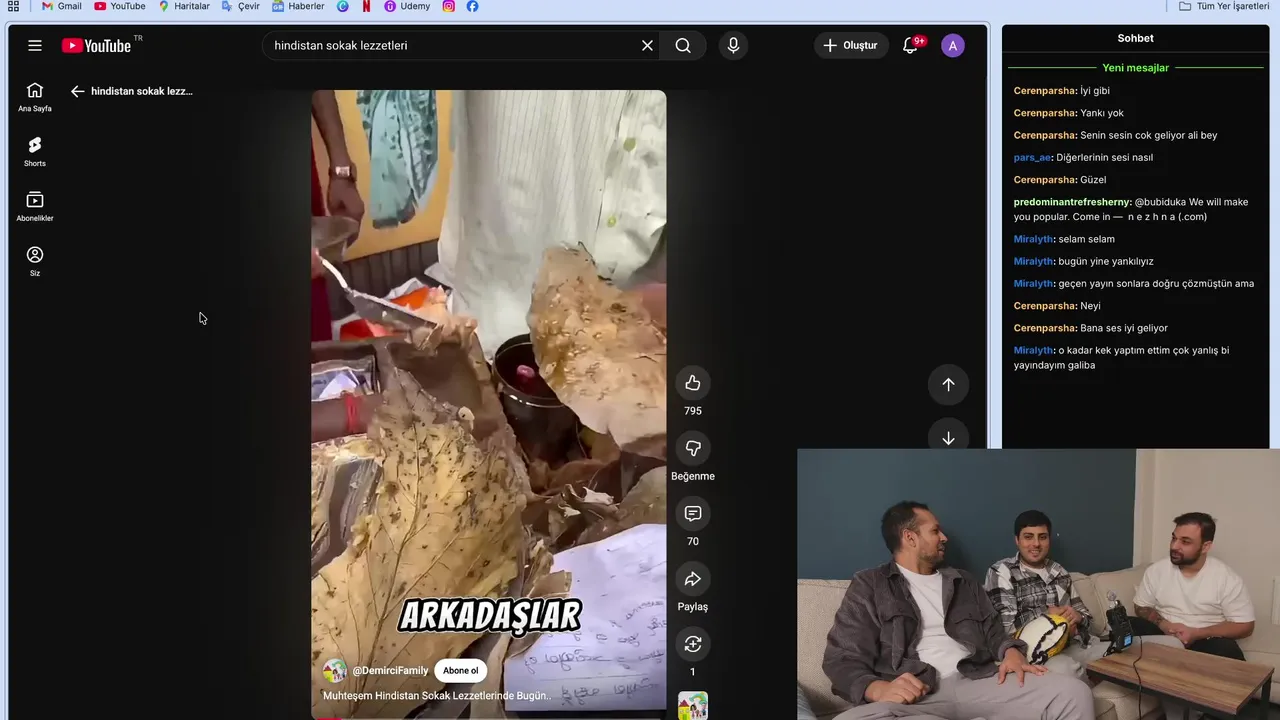Image resolution: width=1280 pixels, height=720 pixels.
Task: Click the Sohbet chat panel header
Action: (x=1135, y=38)
